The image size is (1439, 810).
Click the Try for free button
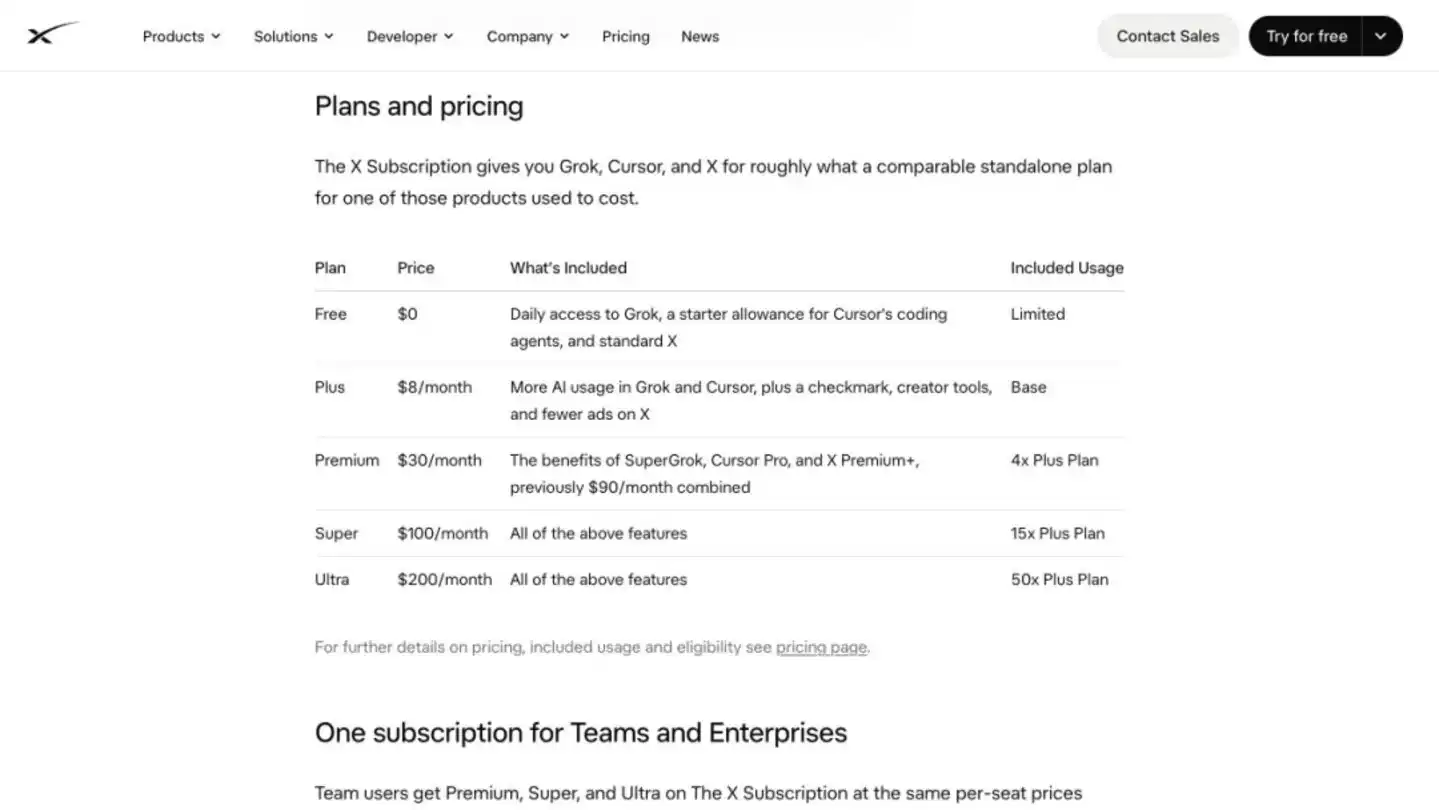coord(1306,36)
